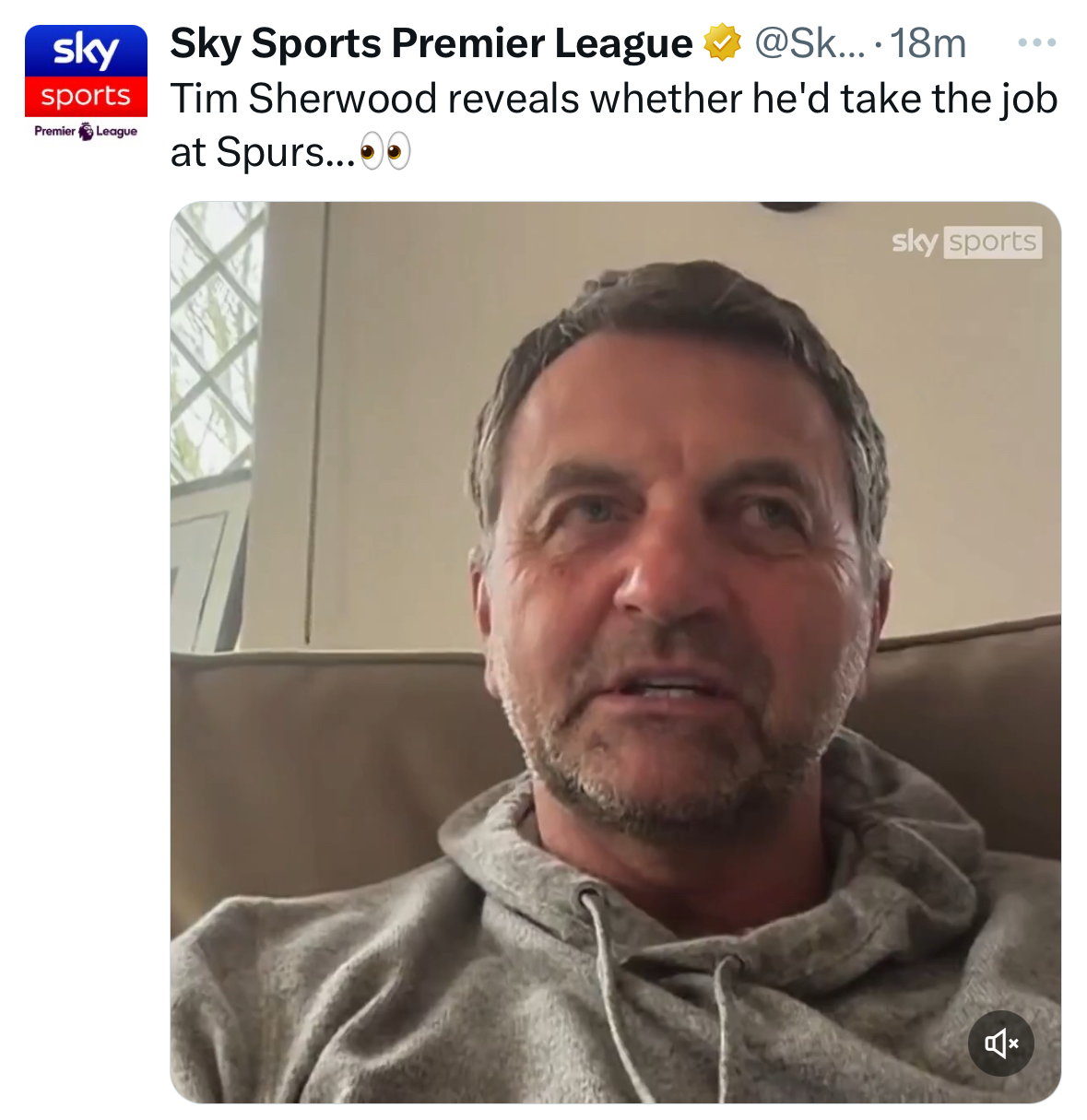Click the eyes emoji in the tweet
This screenshot has height=1120, width=1087.
click(384, 152)
